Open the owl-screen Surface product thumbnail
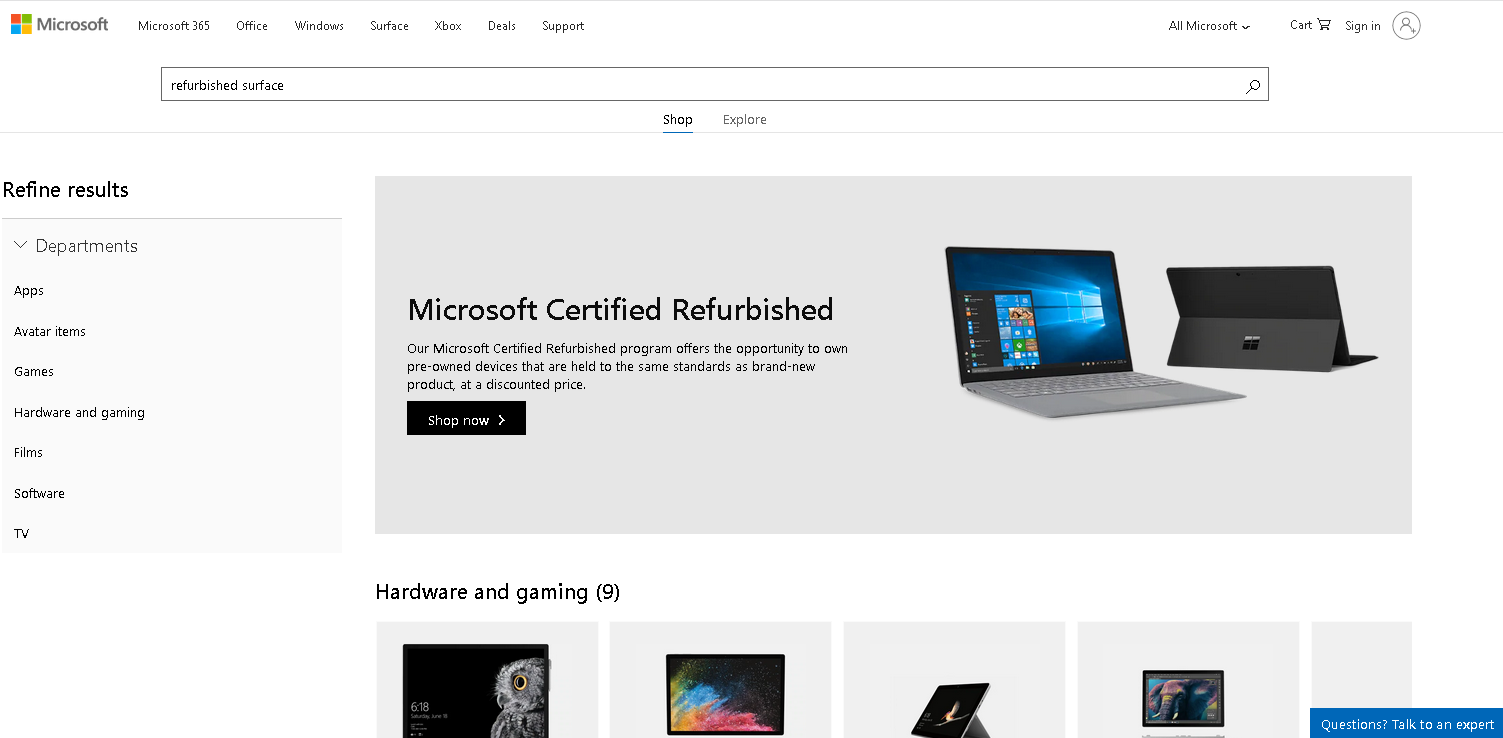1503x738 pixels. point(487,680)
